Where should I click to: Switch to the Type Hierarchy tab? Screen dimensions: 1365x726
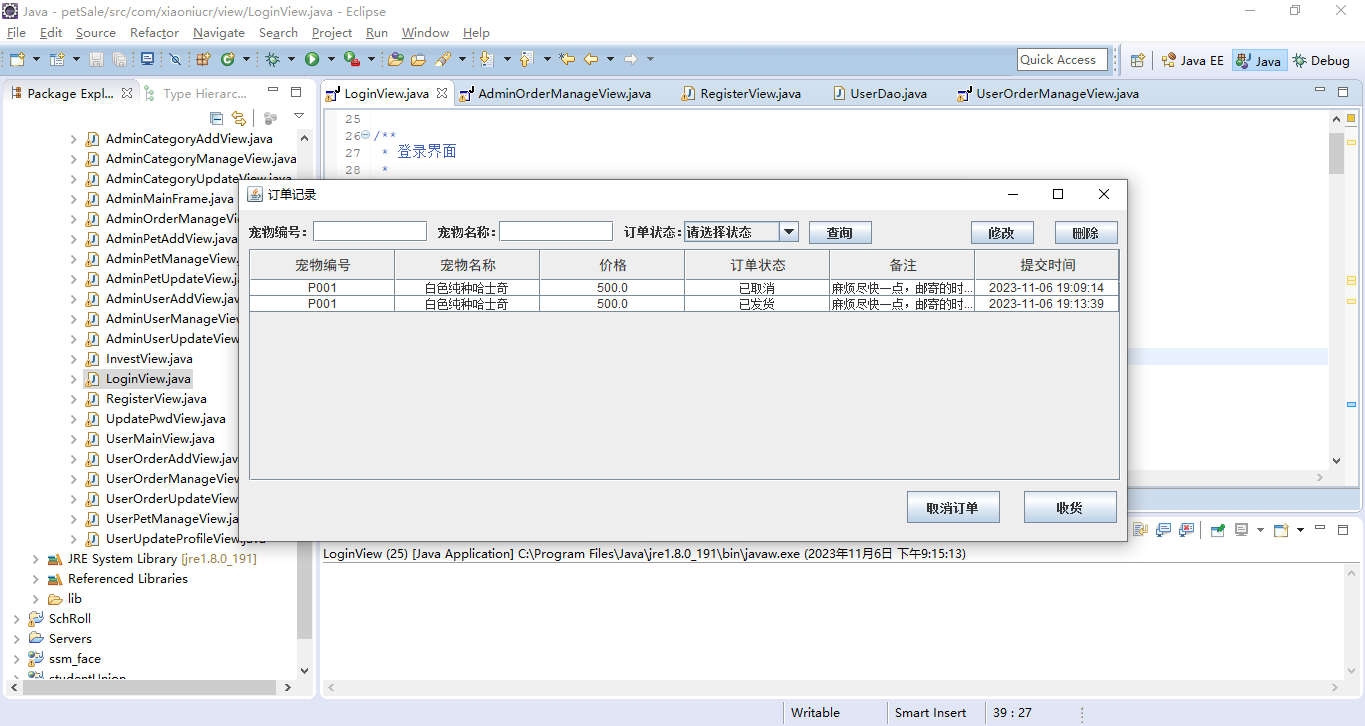(195, 94)
